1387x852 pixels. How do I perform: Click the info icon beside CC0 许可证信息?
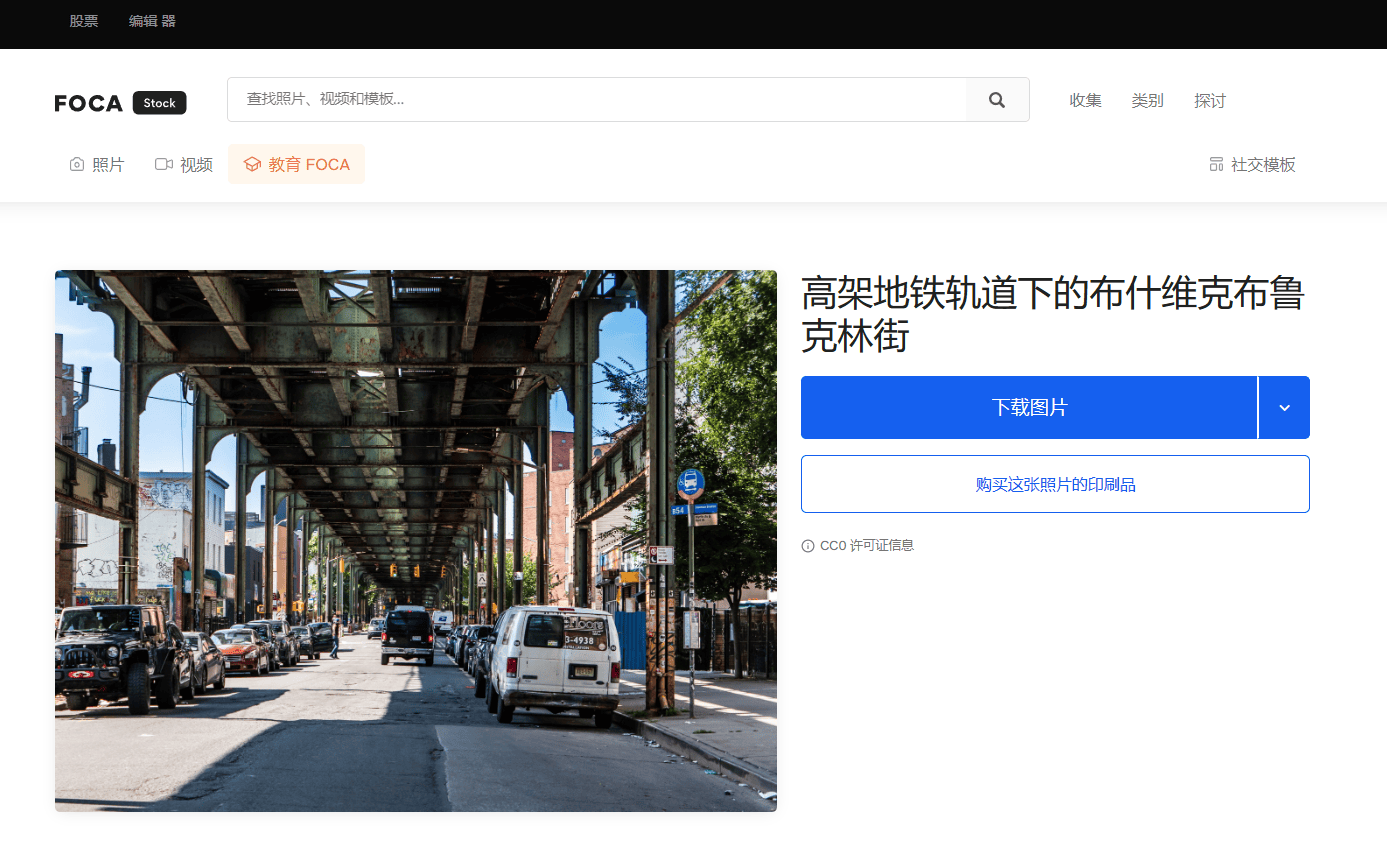click(x=808, y=546)
